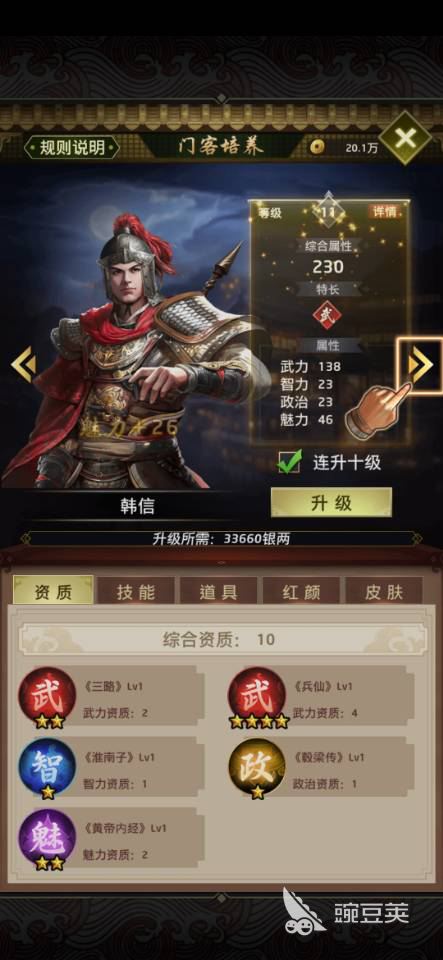This screenshot has height=960, width=443.
Task: Toggle the 连升十级 checkbox
Action: coord(289,462)
